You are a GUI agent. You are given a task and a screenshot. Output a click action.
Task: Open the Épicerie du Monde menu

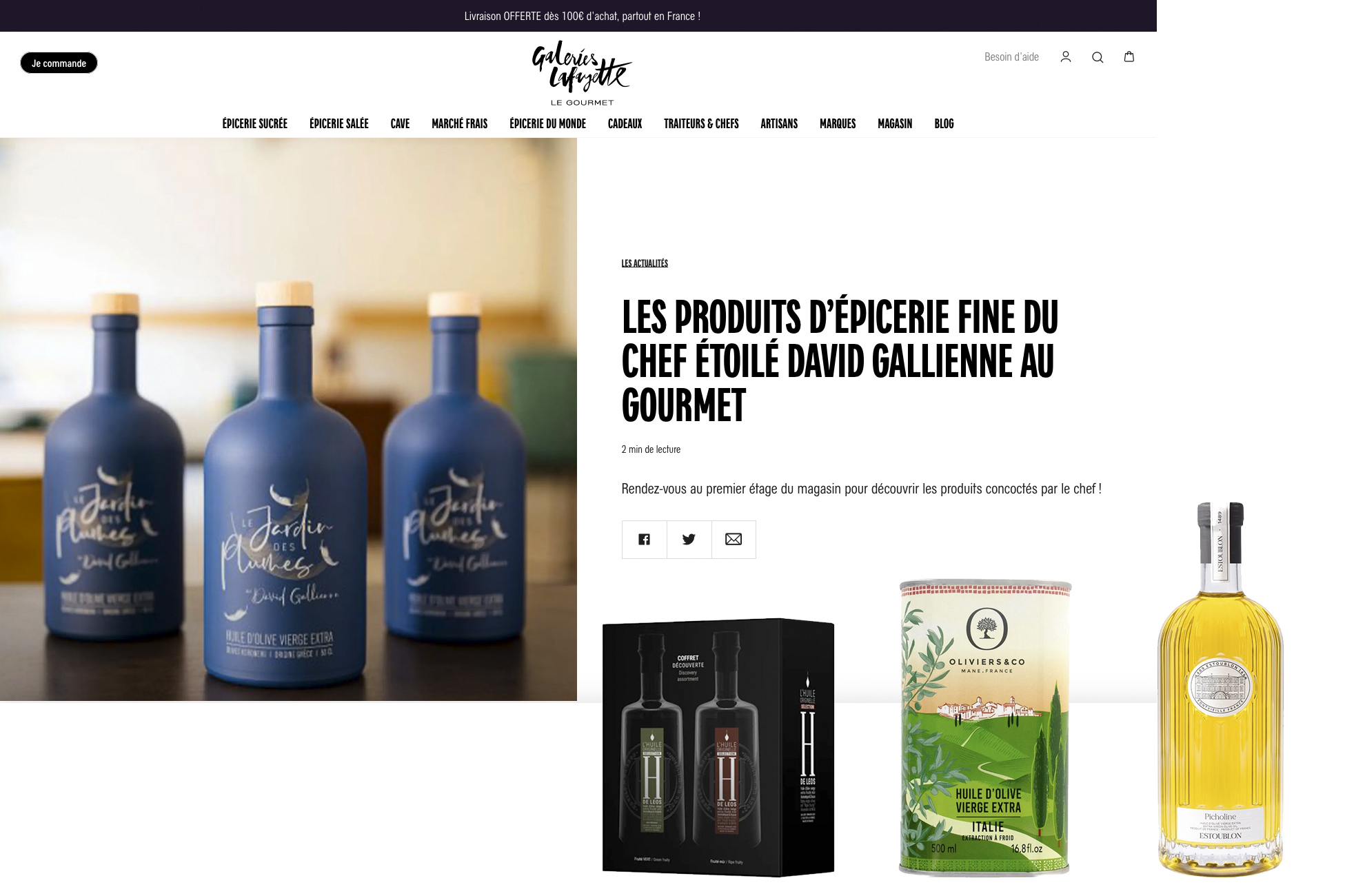tap(547, 123)
